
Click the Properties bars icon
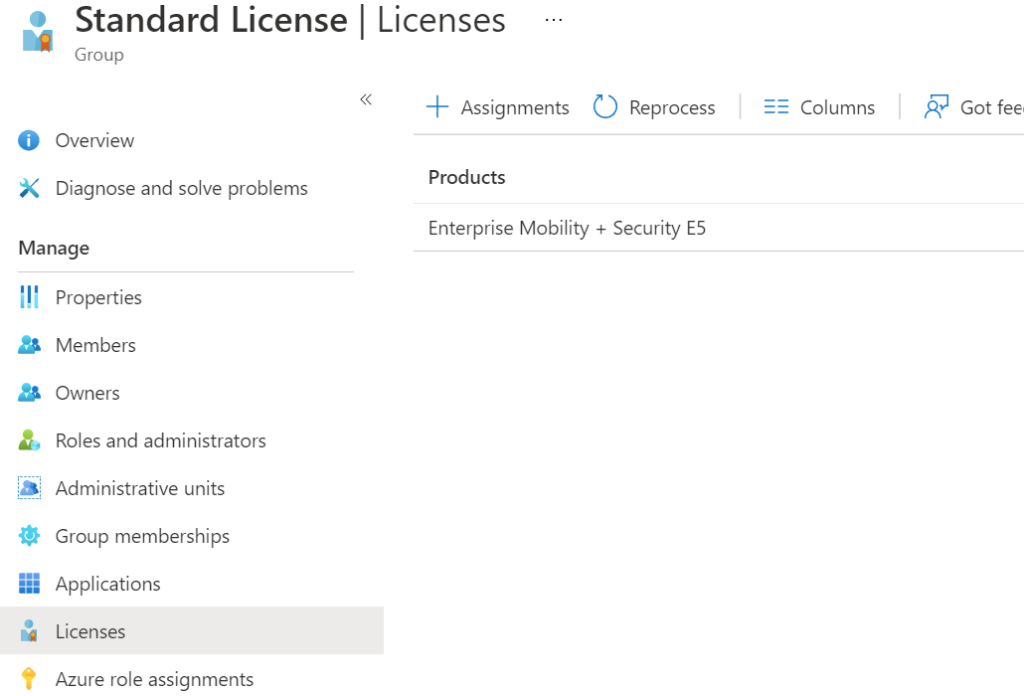29,297
